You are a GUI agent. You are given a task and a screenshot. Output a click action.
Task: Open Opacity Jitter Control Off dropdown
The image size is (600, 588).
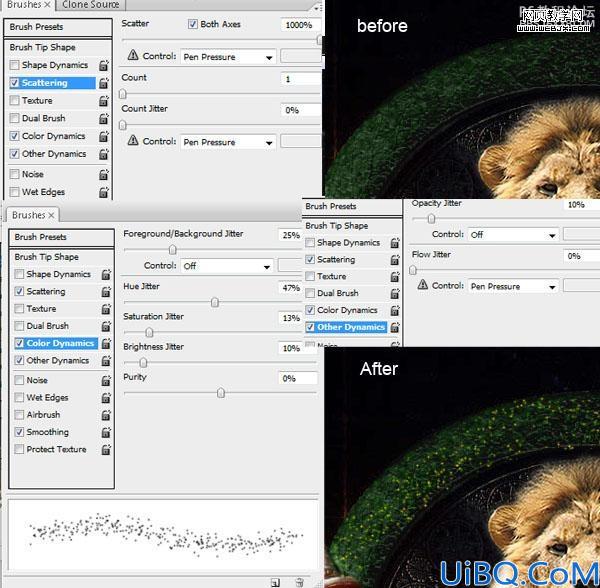(513, 235)
